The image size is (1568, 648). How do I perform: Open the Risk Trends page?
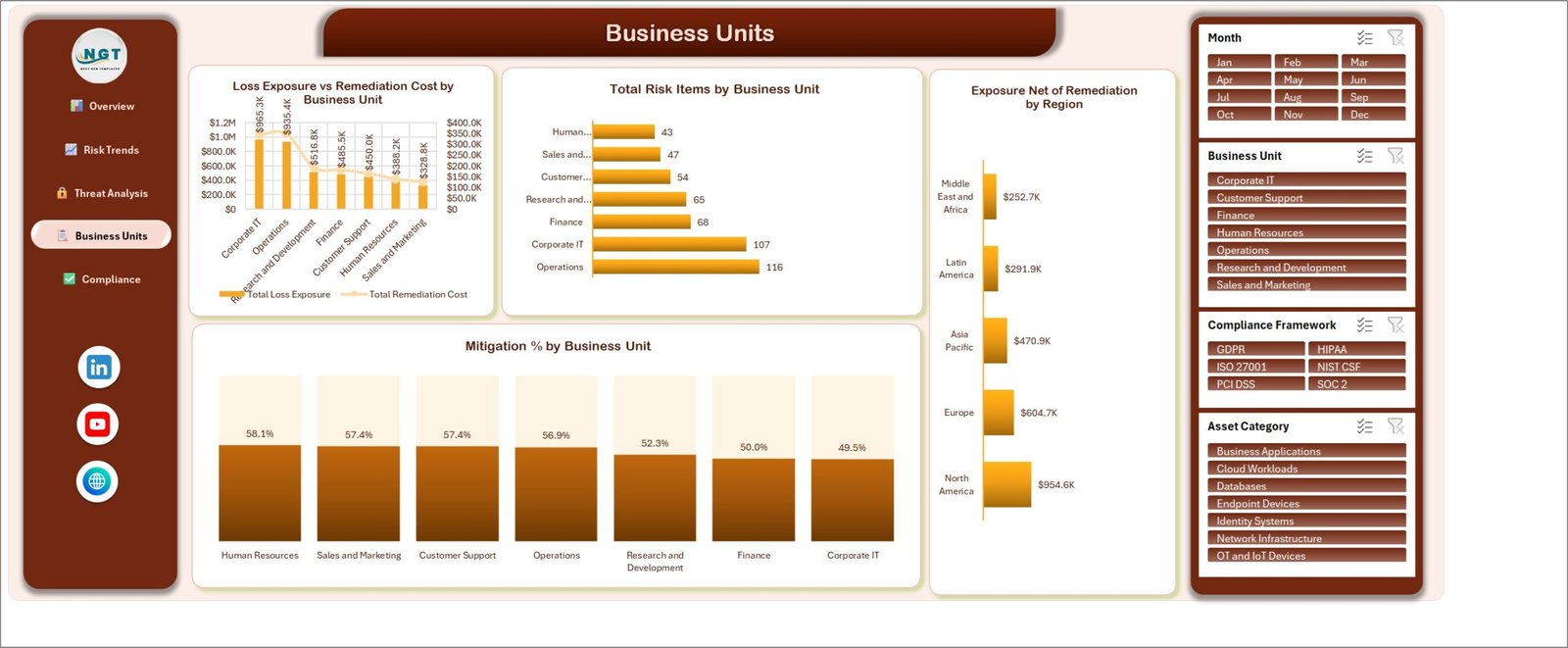[x=102, y=150]
